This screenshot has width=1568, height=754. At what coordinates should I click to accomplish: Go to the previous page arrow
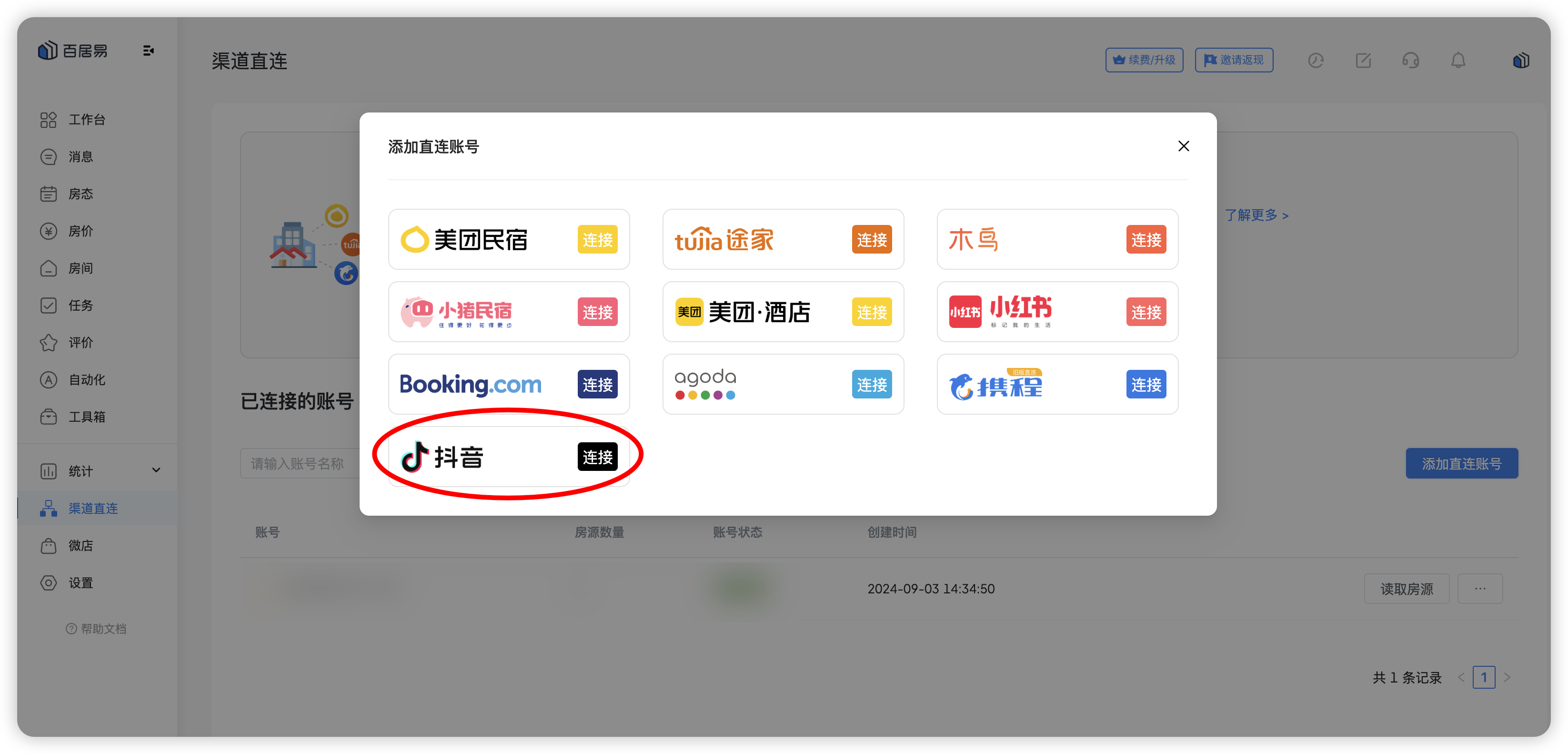pos(1461,677)
